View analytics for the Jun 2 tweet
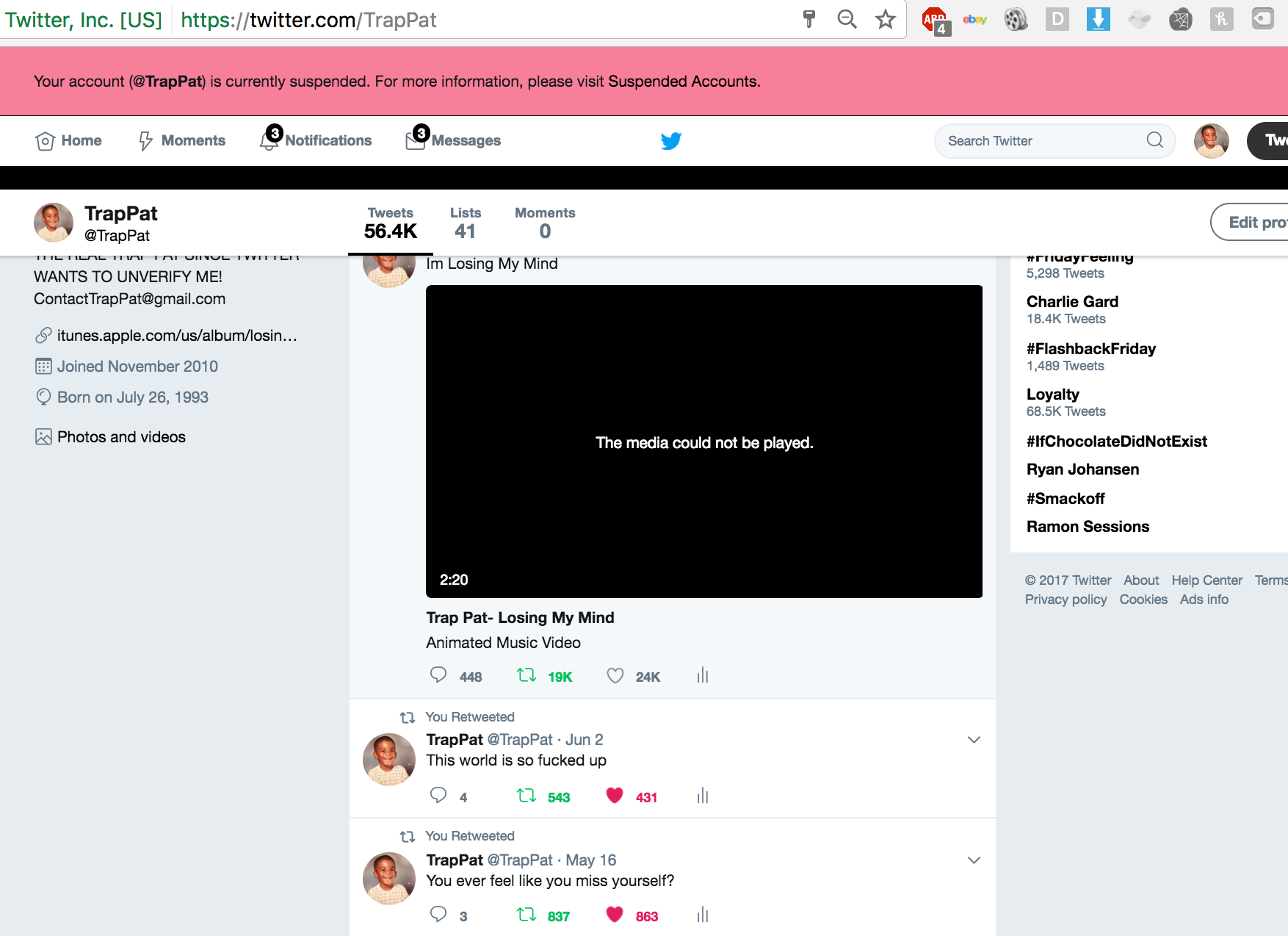 click(703, 796)
